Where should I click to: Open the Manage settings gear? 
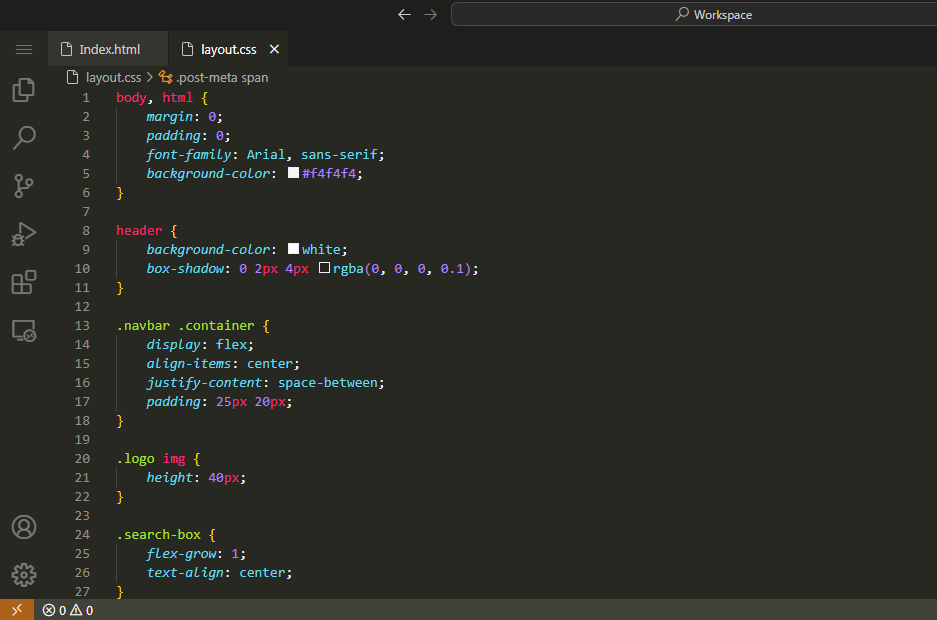(x=24, y=575)
